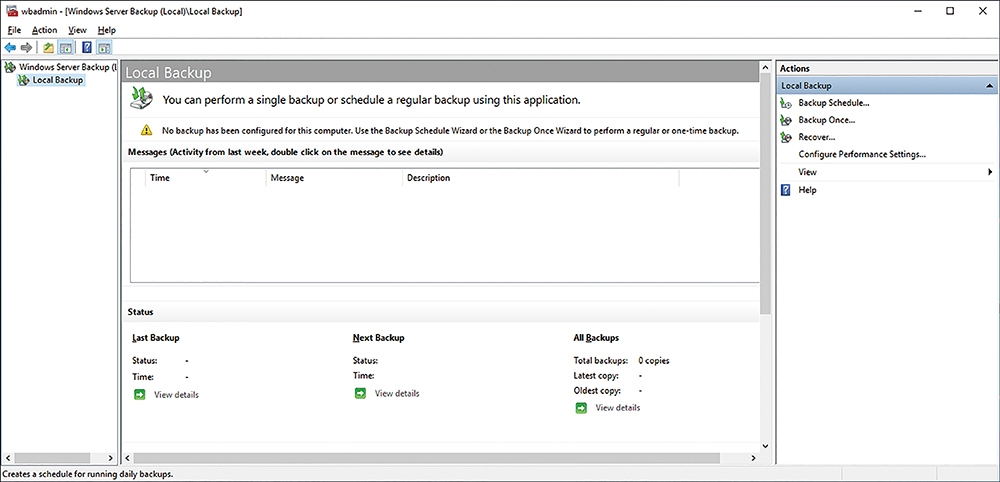Click Recover in the Actions pane
The image size is (1000, 482).
click(x=816, y=137)
